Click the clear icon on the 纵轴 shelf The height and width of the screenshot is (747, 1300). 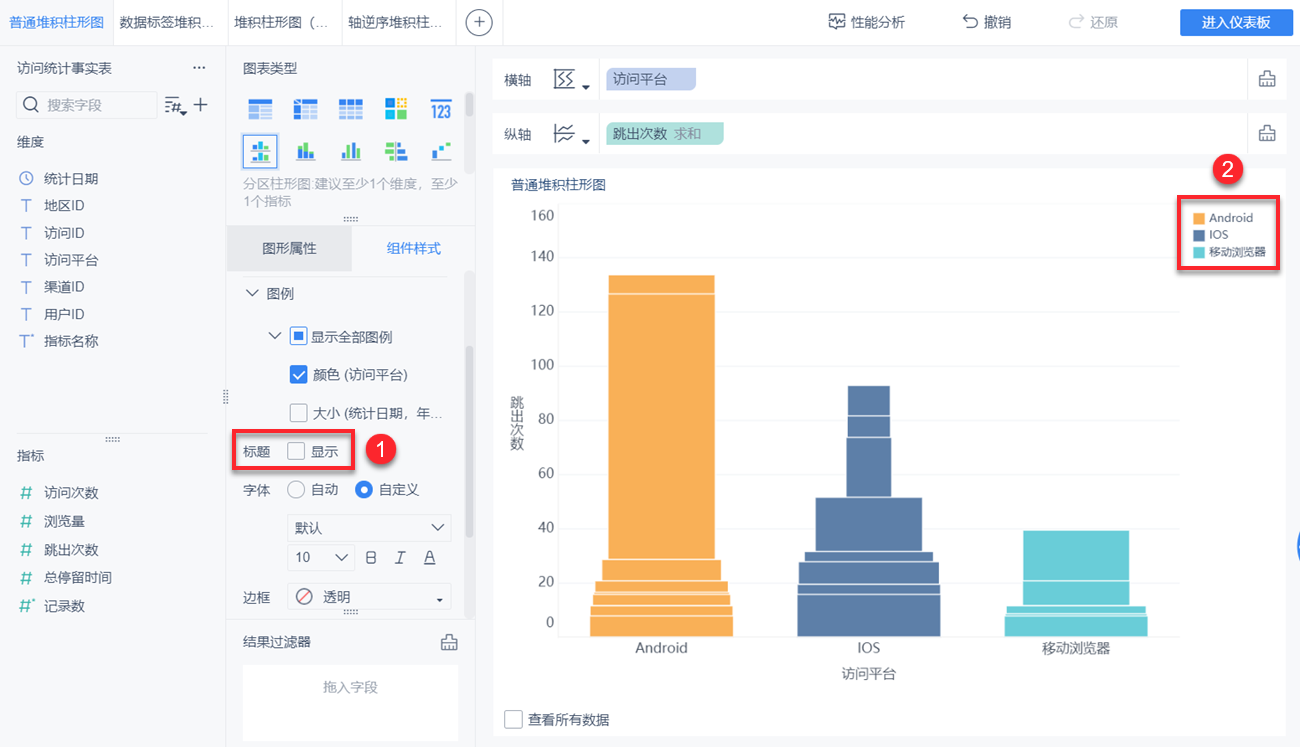(x=1267, y=134)
